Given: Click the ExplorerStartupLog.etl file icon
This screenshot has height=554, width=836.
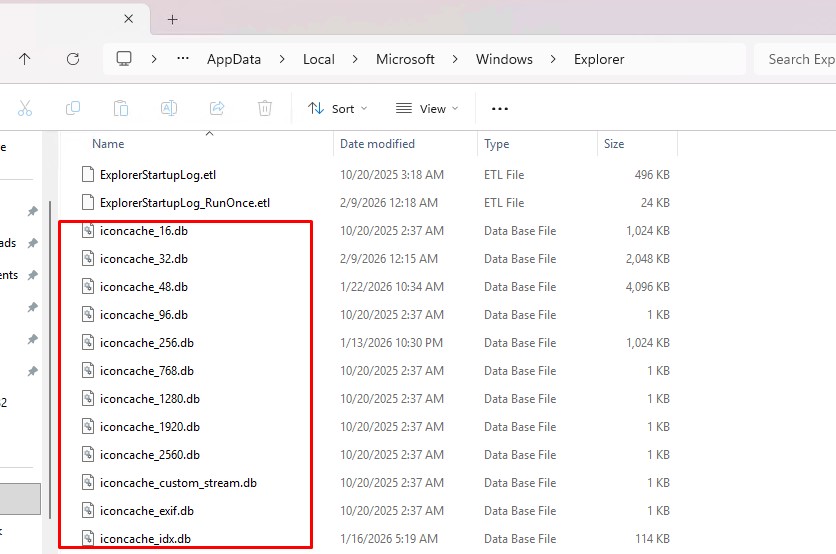Looking at the screenshot, I should tap(88, 174).
